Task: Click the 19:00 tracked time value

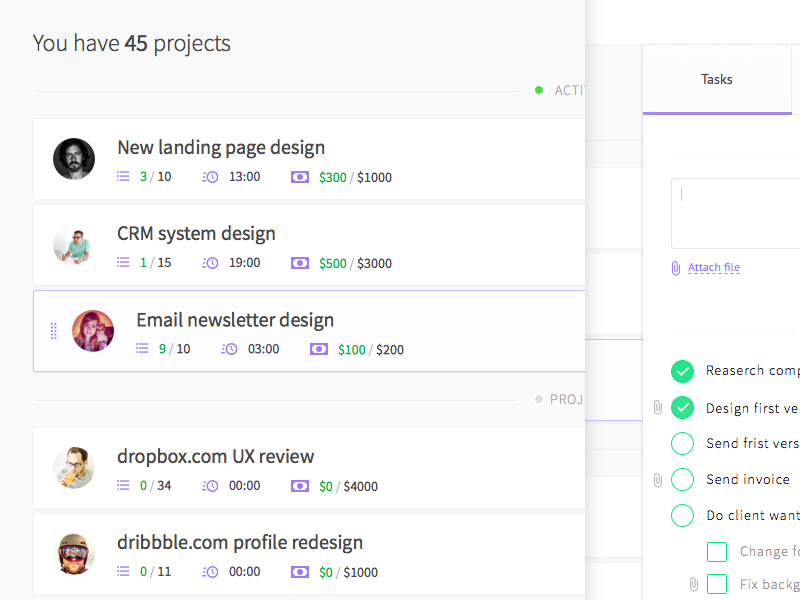Action: (244, 262)
